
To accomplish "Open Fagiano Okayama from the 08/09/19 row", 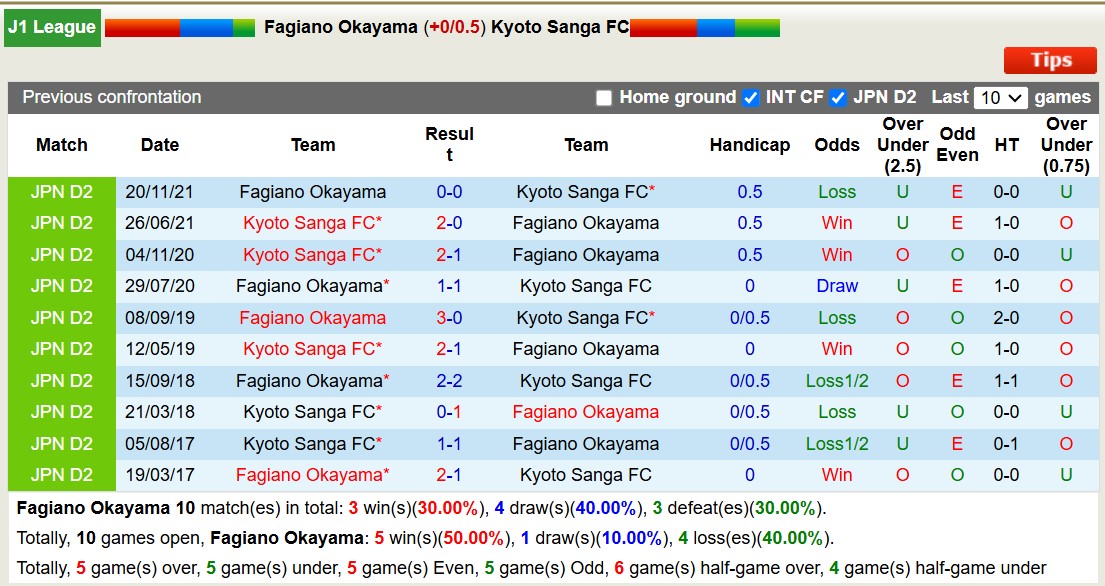I will 311,318.
